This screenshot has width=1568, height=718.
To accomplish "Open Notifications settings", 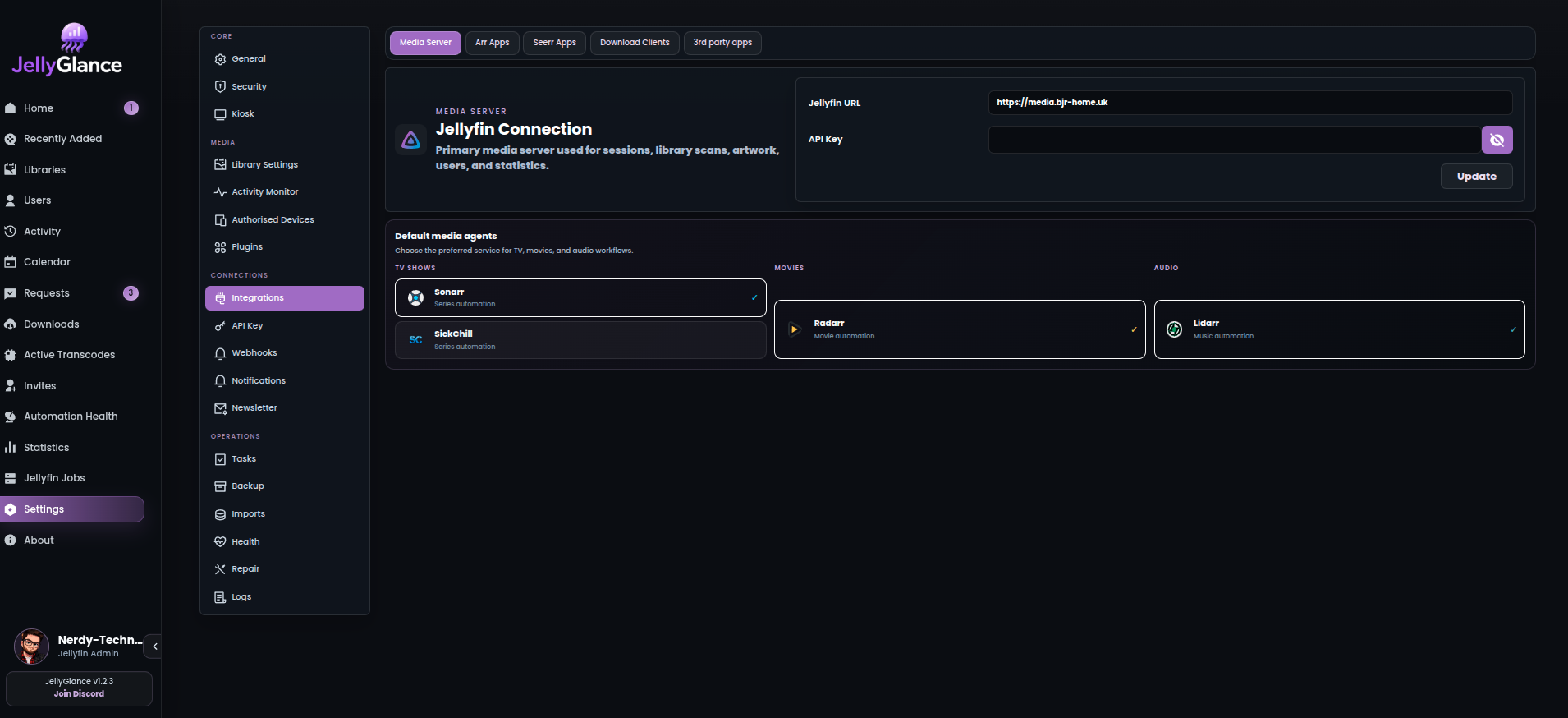I will (284, 381).
